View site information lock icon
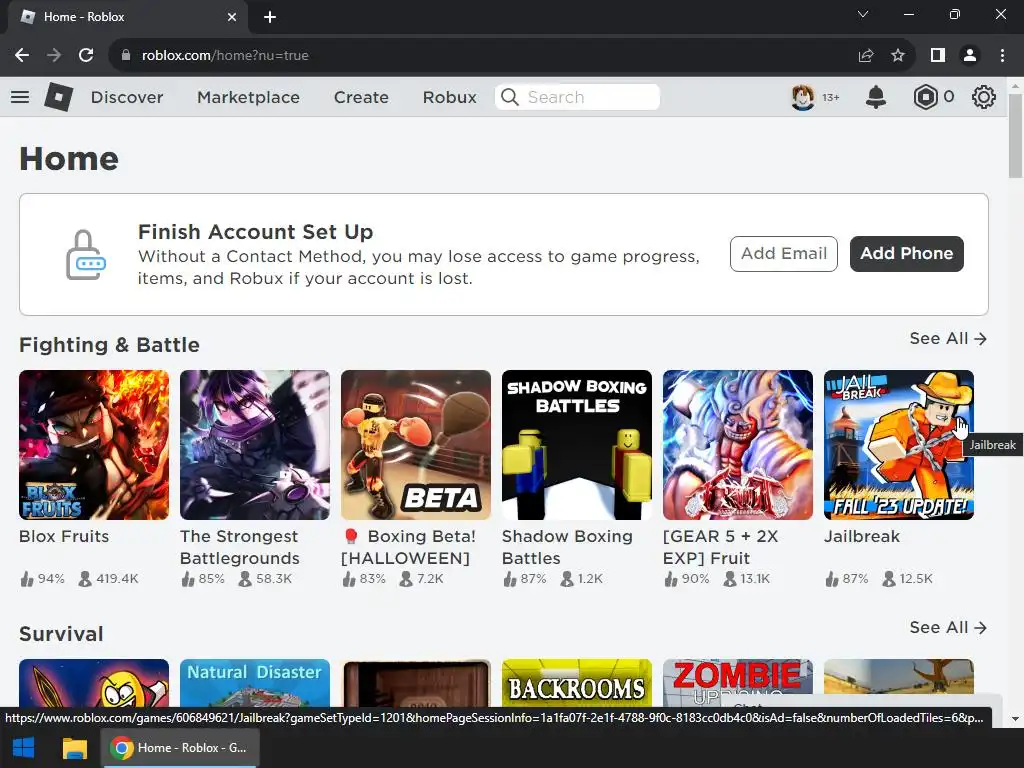This screenshot has width=1024, height=768. pyautogui.click(x=126, y=56)
